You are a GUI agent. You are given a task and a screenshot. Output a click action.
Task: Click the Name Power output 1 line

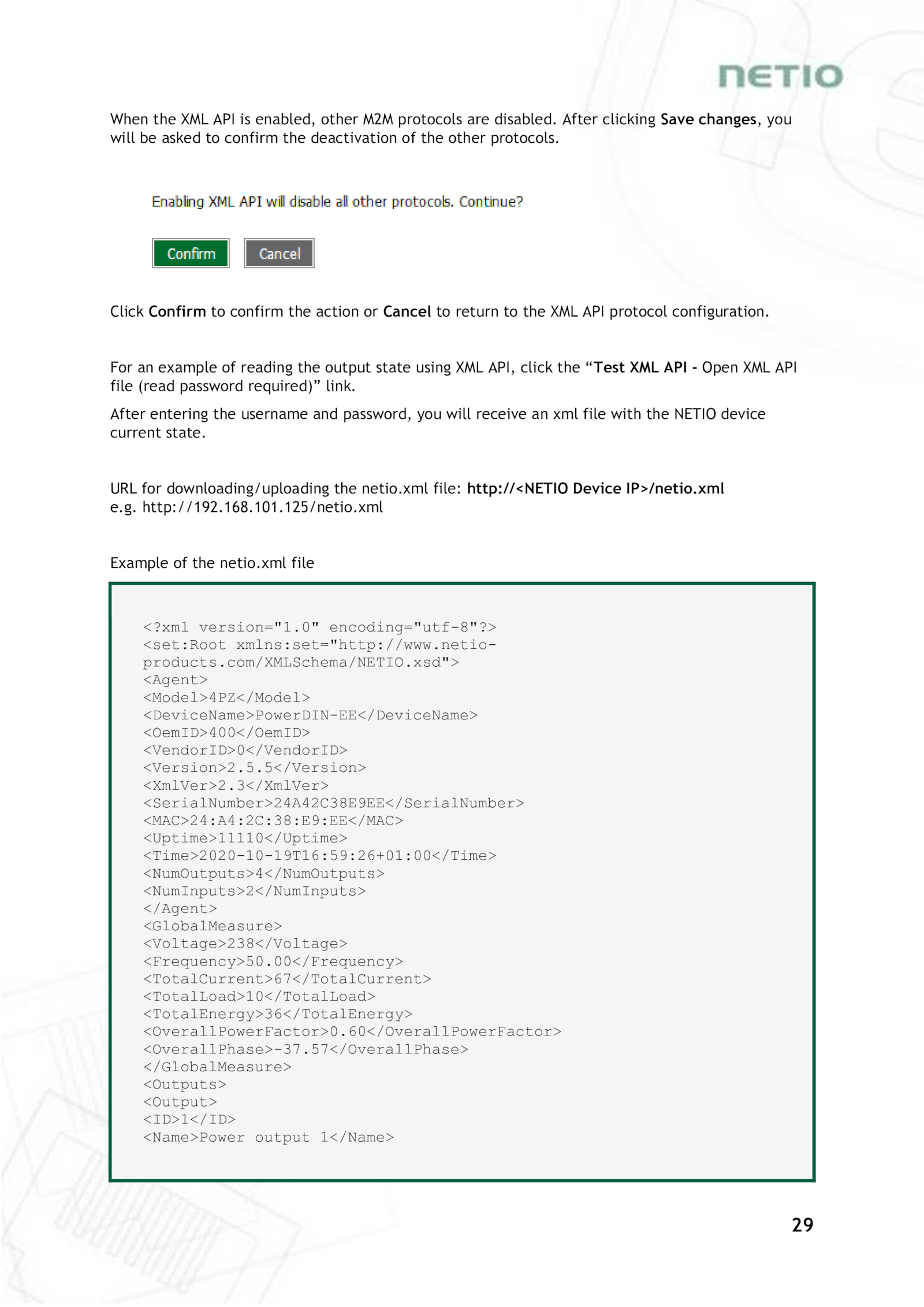click(268, 1137)
